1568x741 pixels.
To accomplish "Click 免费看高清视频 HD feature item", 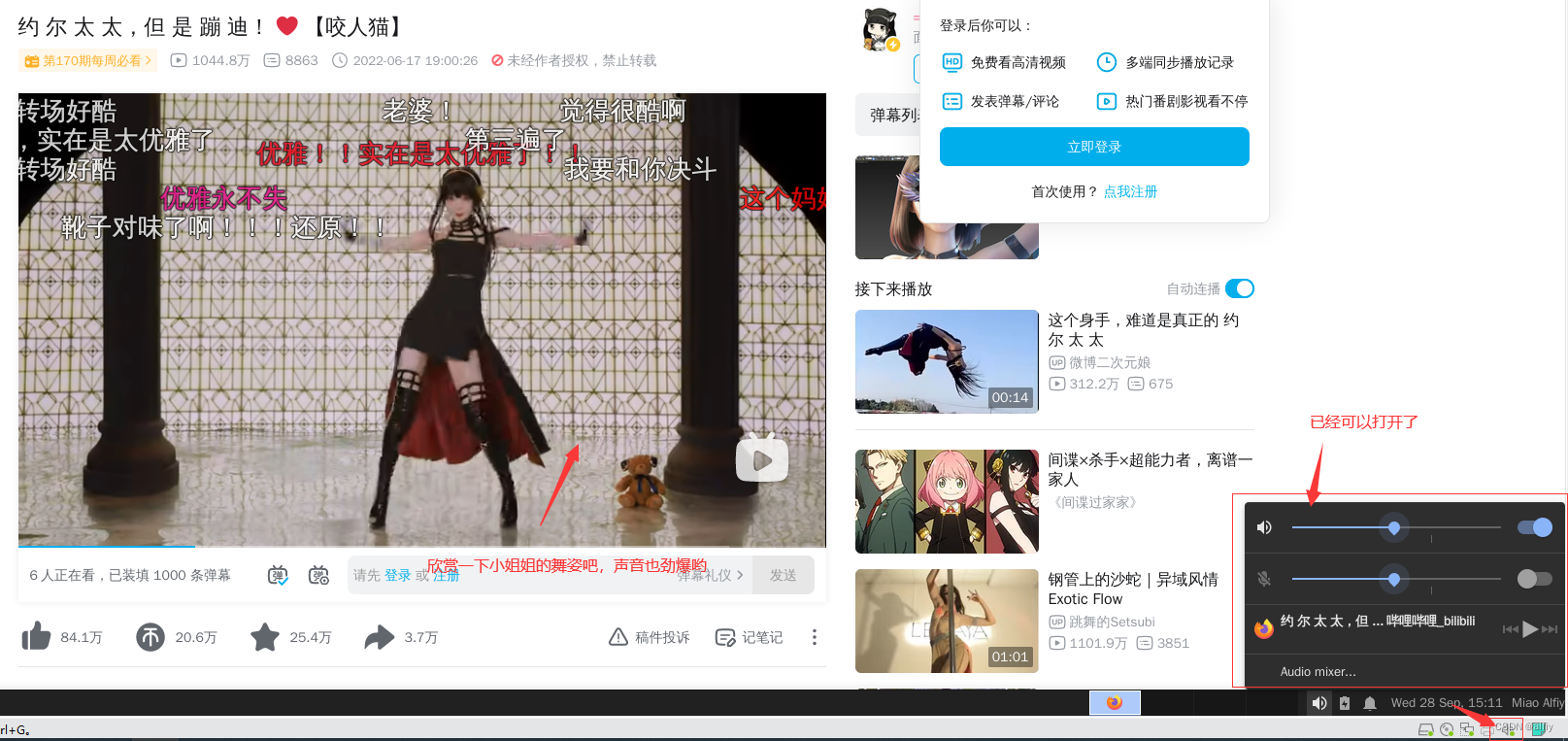I will (1005, 62).
